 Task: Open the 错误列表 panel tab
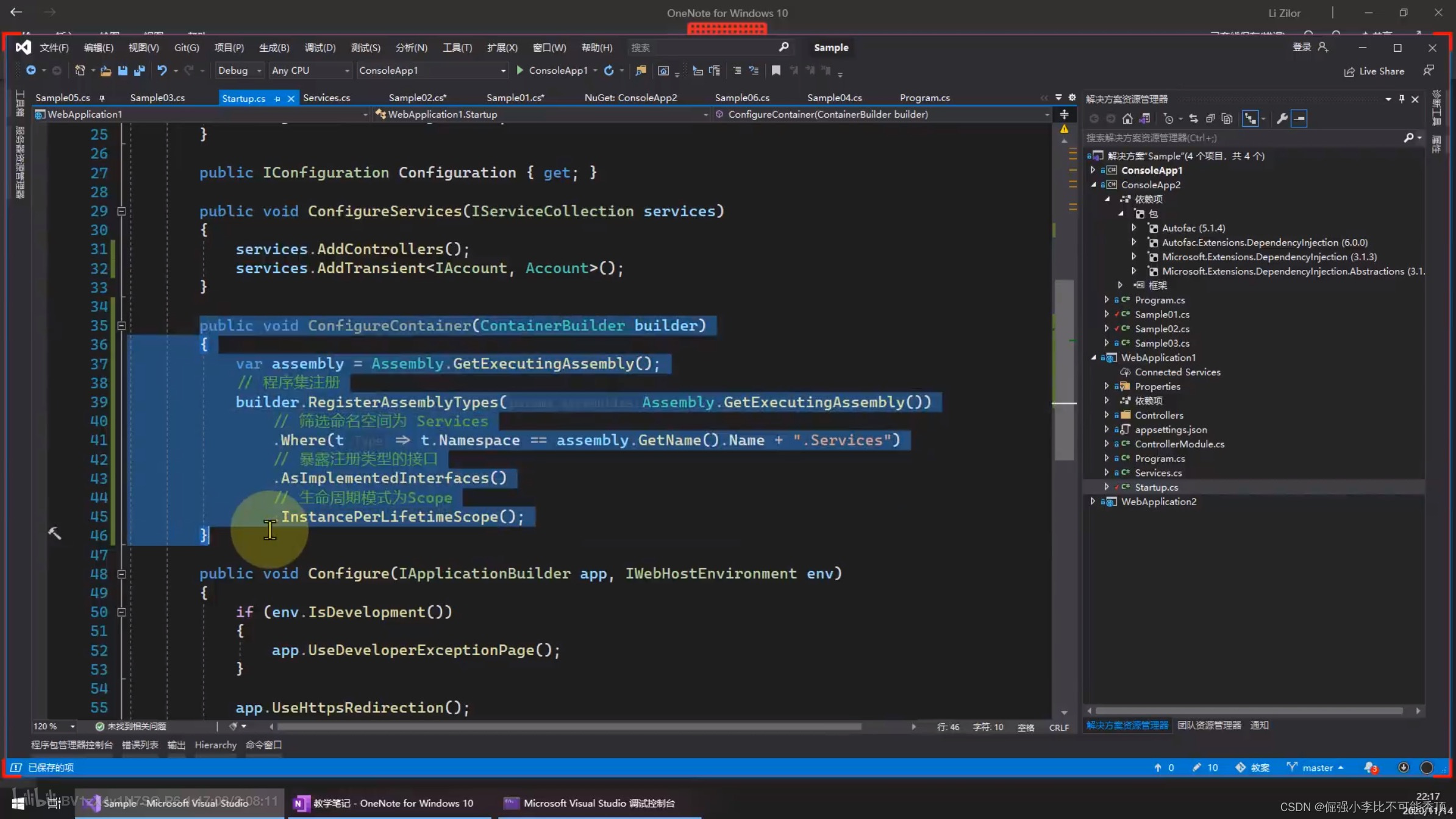coord(140,745)
